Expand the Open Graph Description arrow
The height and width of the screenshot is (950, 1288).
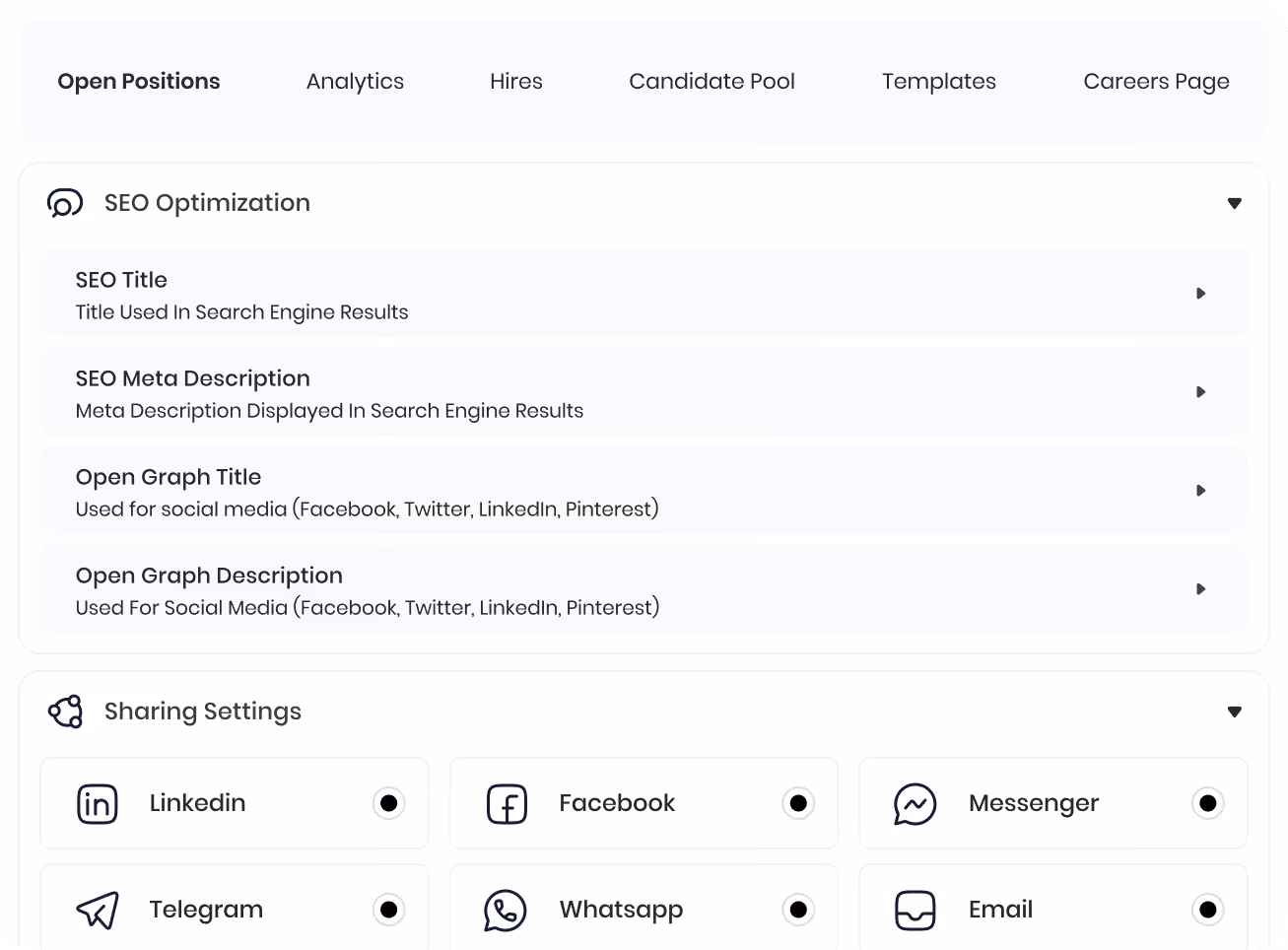1201,589
